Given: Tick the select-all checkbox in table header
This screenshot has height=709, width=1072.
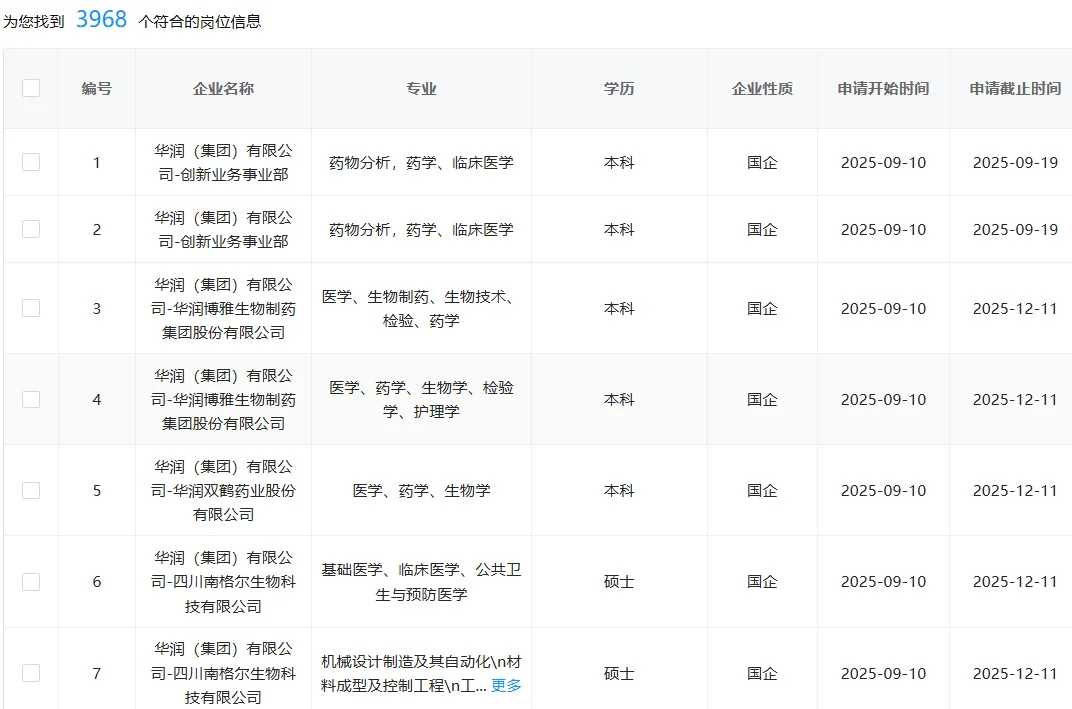Looking at the screenshot, I should tap(31, 88).
